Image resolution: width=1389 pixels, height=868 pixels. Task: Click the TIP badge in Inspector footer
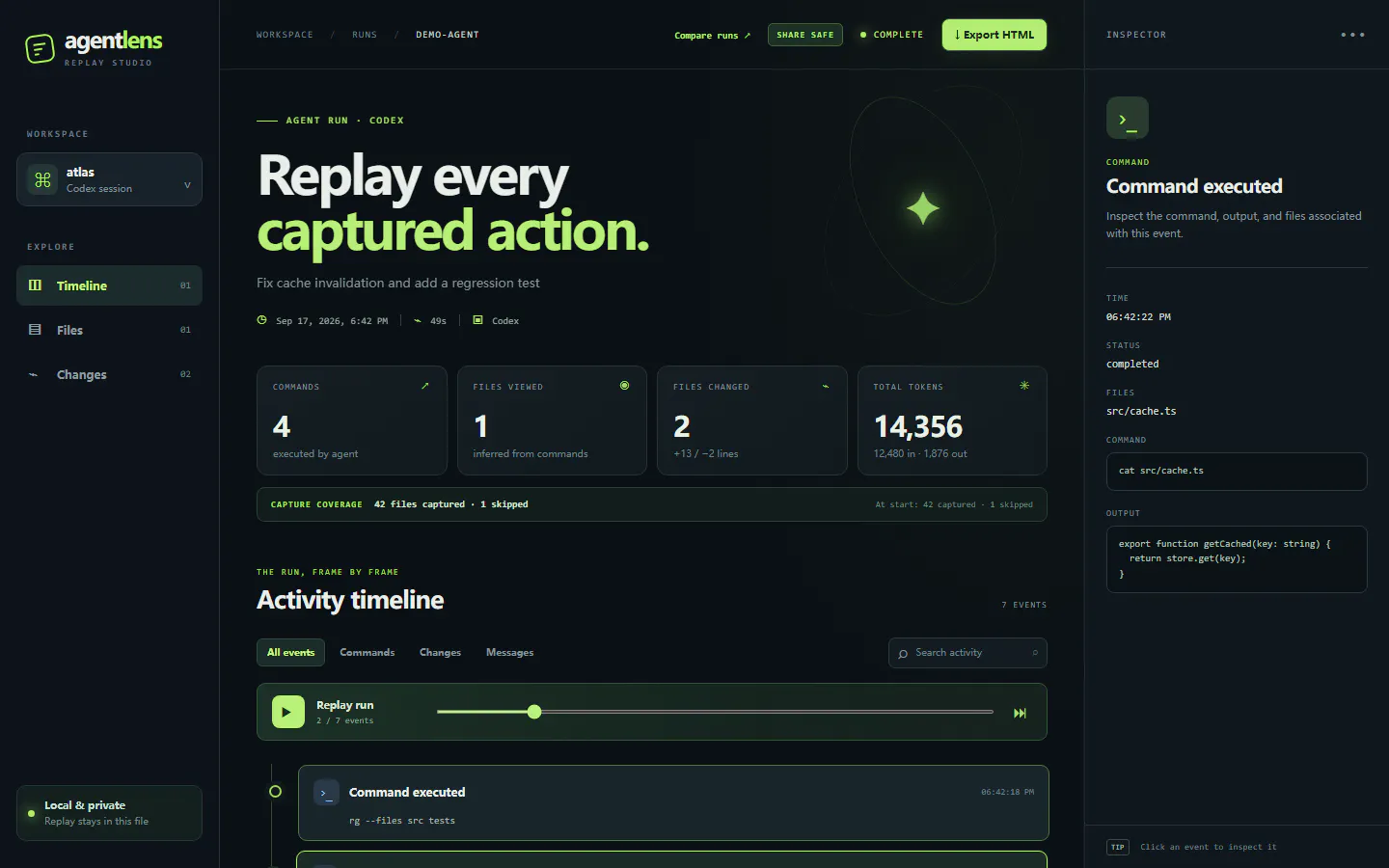pos(1118,847)
